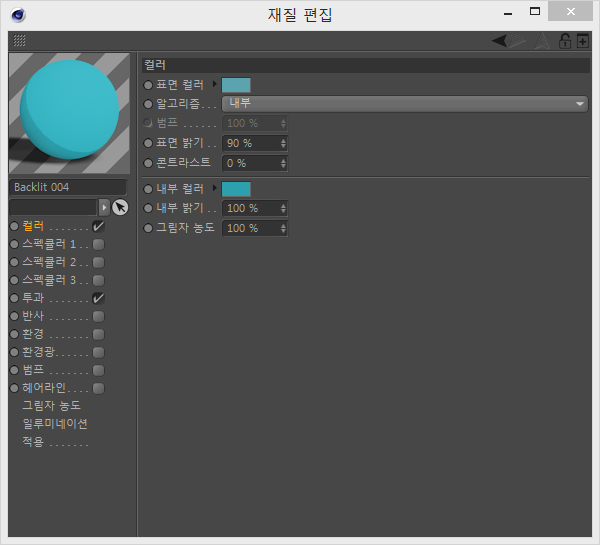Image resolution: width=600 pixels, height=545 pixels.
Task: Click the animation dot beside 콘트라스트
Action: (x=148, y=163)
